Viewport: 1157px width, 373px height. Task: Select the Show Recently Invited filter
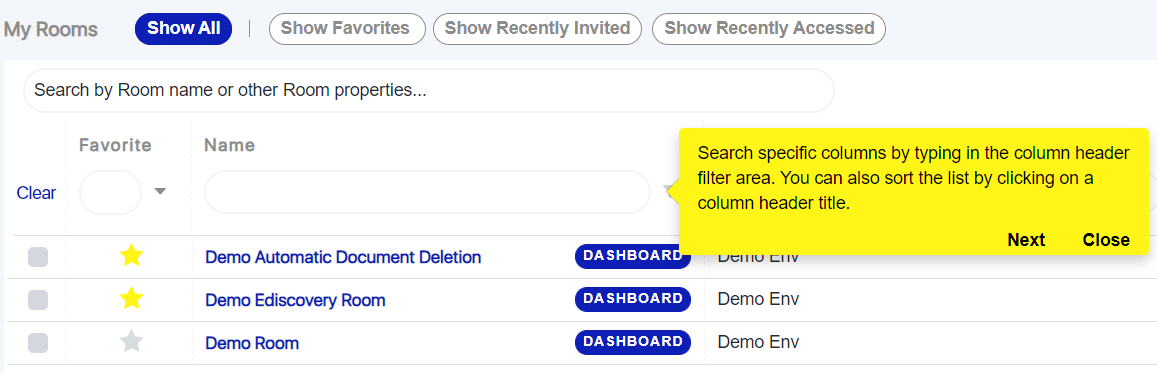[537, 29]
